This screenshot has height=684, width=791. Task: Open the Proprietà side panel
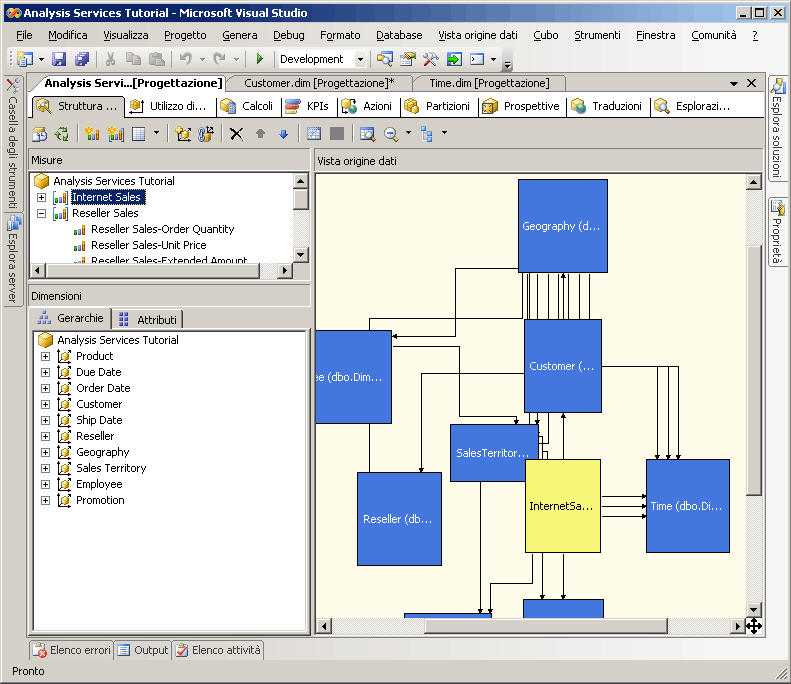coord(777,232)
